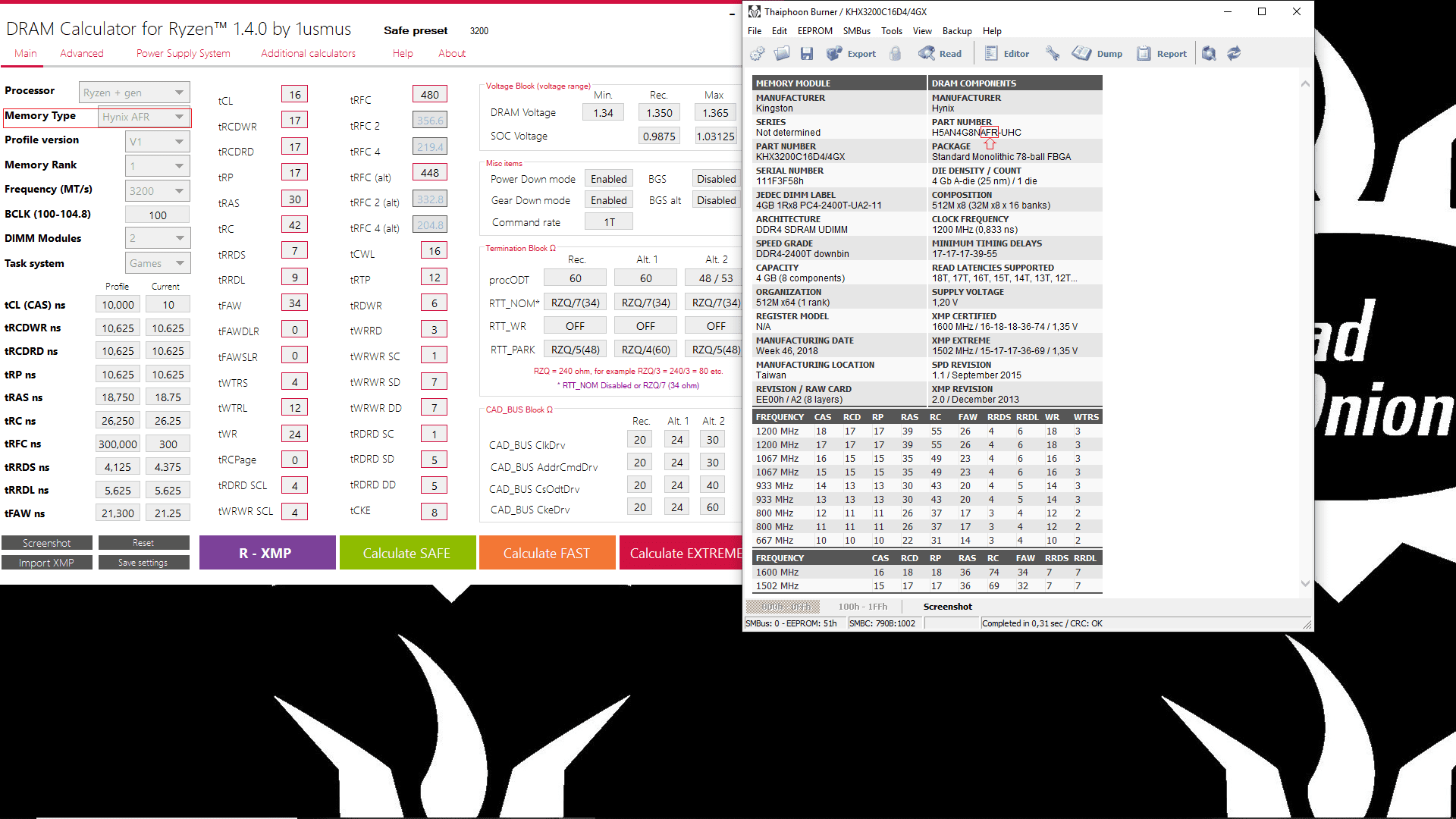
Task: Open the SMBus menu
Action: 856,31
